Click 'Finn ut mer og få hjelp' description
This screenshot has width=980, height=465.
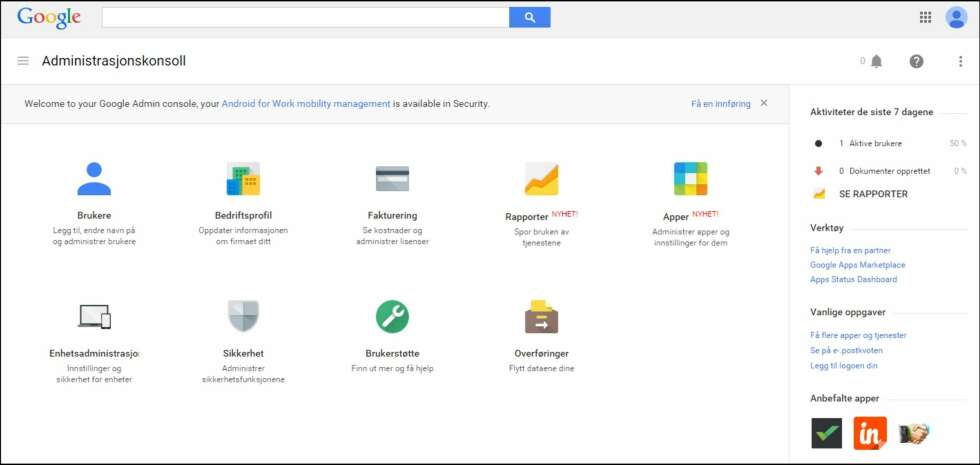[392, 368]
